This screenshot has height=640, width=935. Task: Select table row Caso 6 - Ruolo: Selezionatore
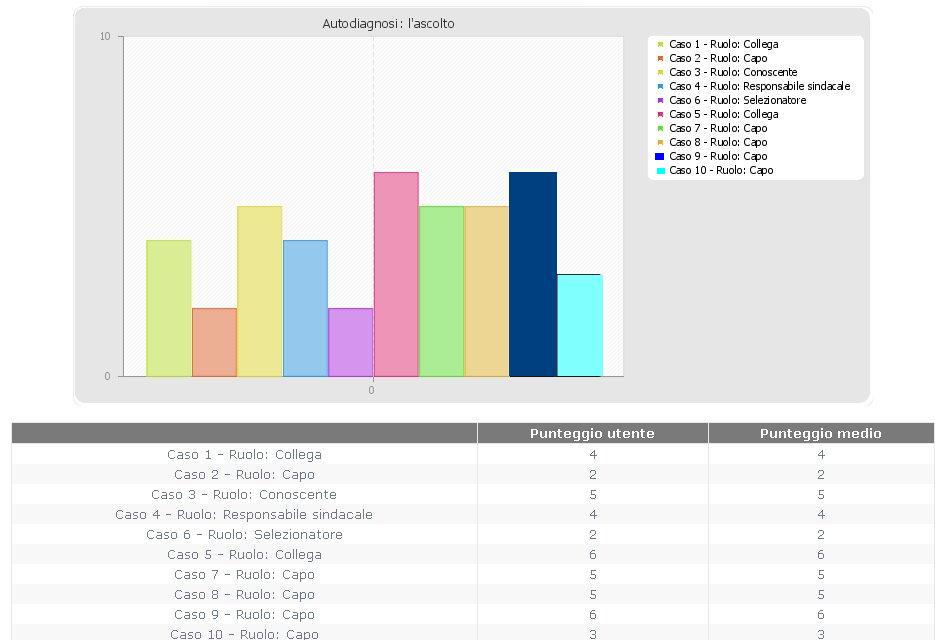click(472, 534)
